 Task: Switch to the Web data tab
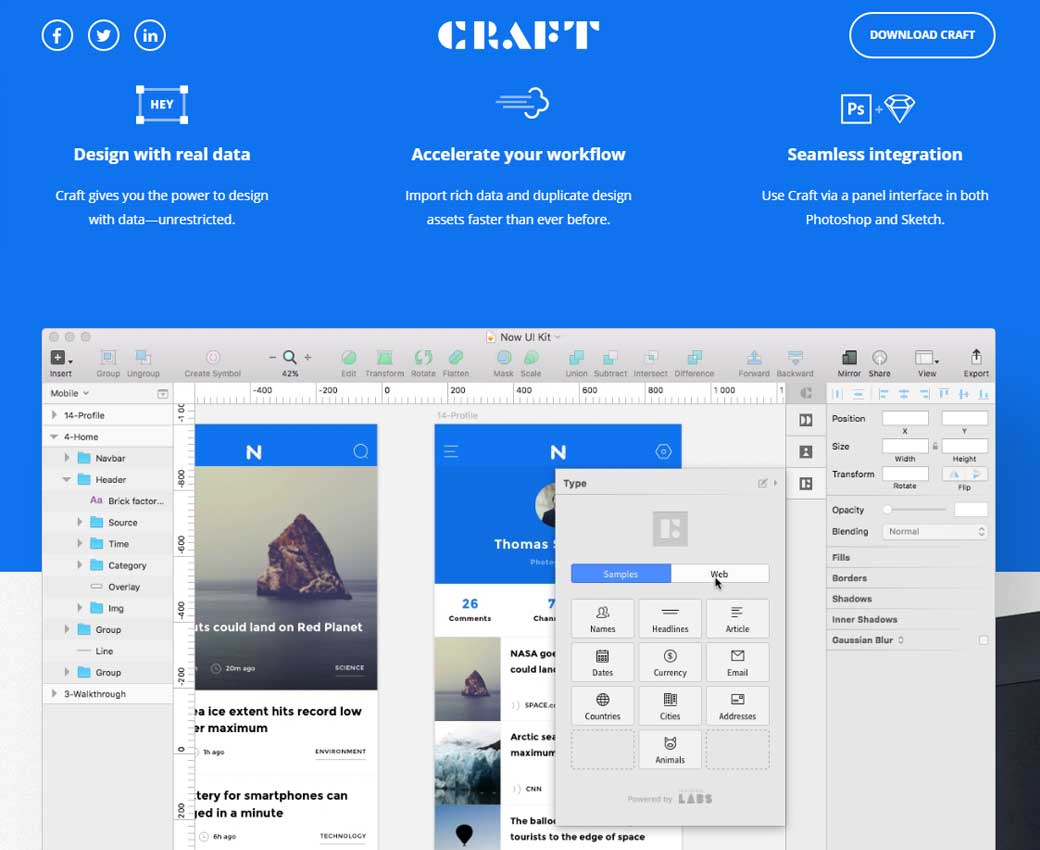[720, 574]
